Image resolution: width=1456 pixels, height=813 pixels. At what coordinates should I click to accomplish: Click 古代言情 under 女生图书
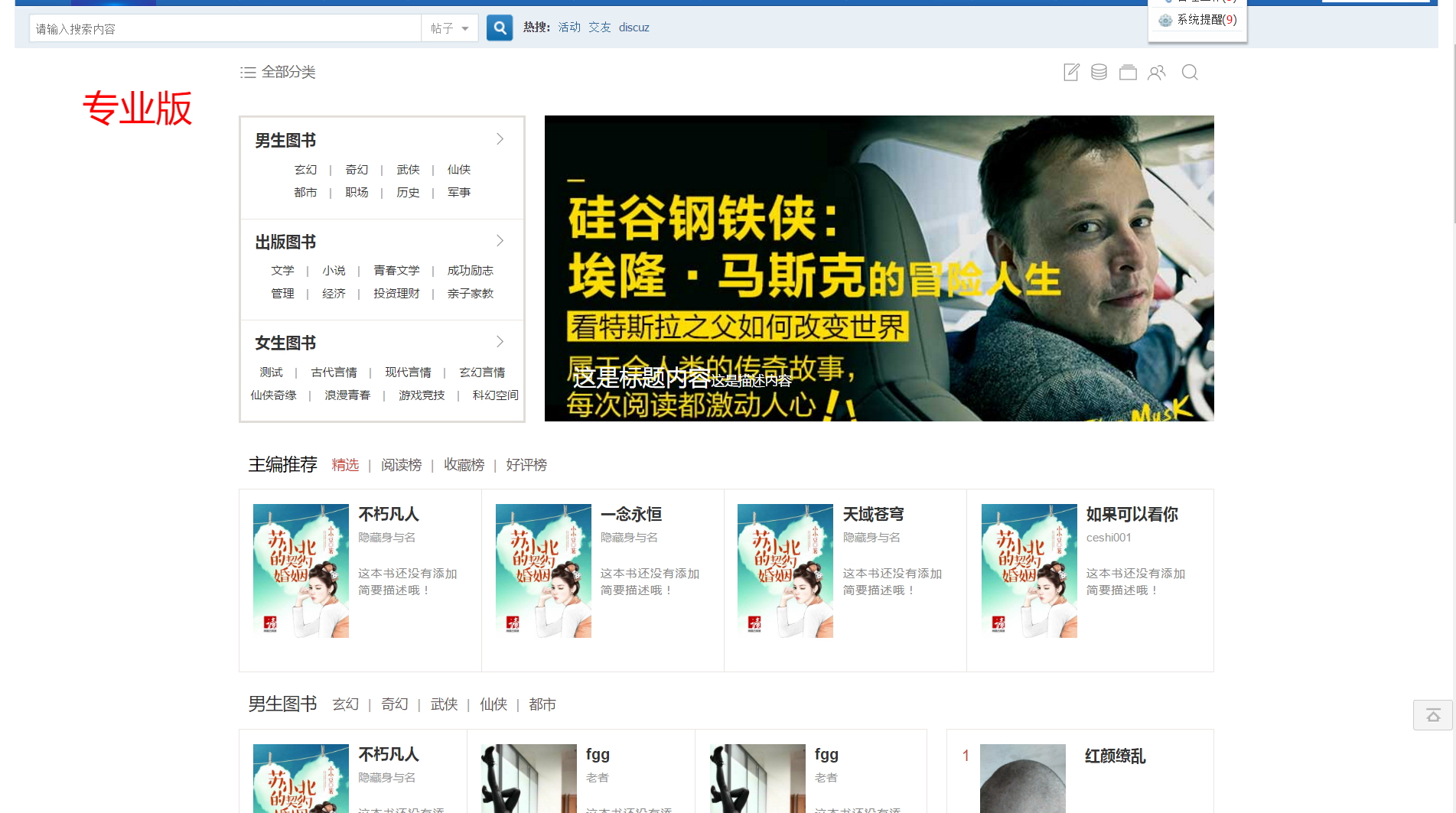(x=334, y=372)
